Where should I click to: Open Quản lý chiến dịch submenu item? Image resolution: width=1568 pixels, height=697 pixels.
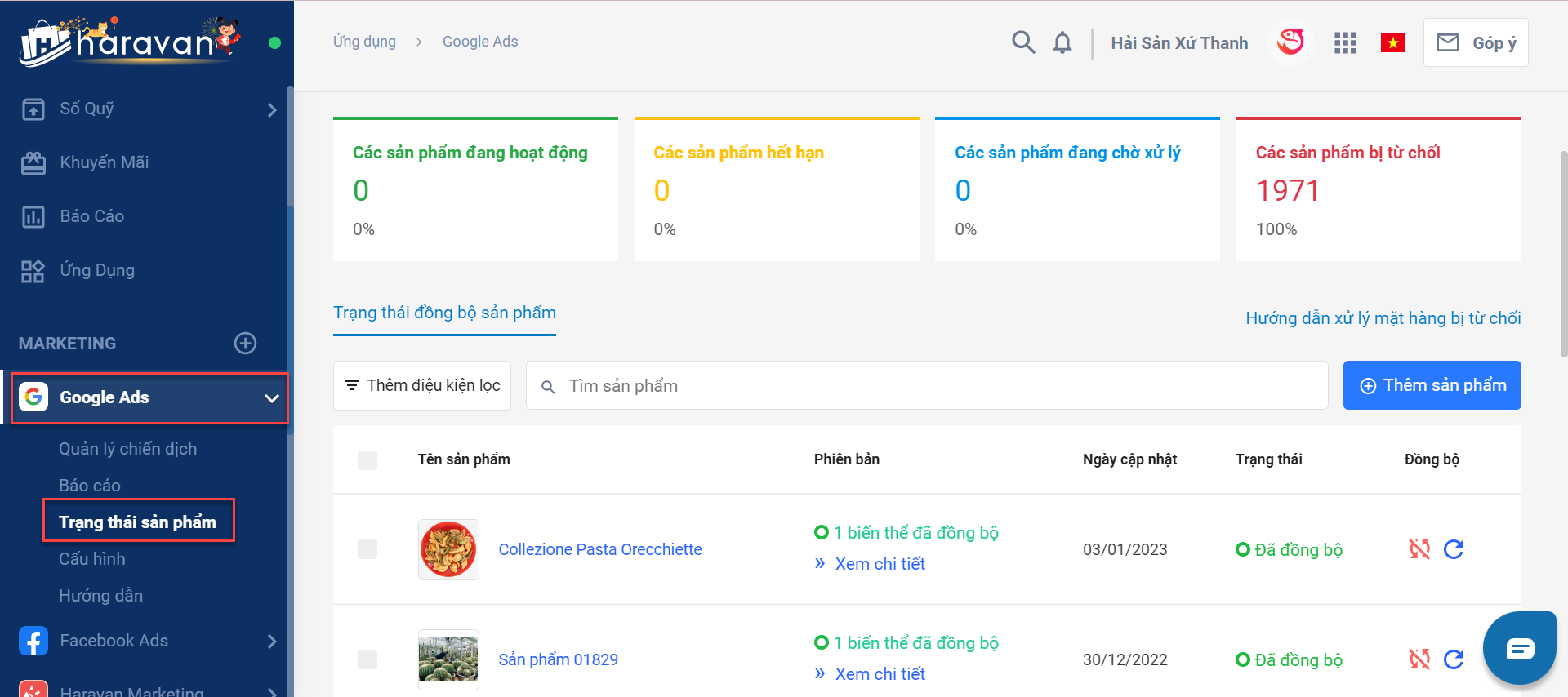[x=127, y=449]
